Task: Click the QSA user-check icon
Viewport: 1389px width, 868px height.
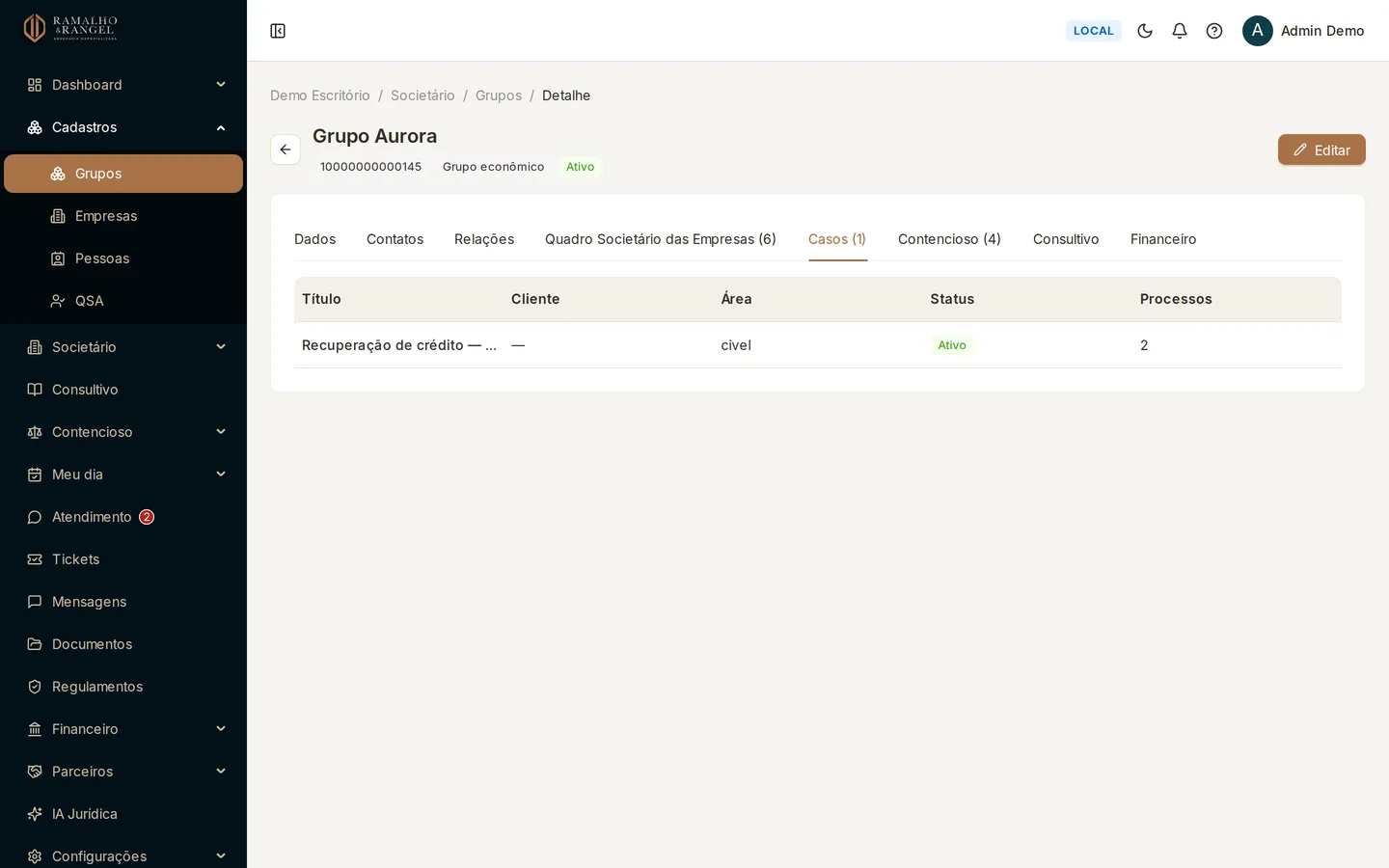Action: 58,301
